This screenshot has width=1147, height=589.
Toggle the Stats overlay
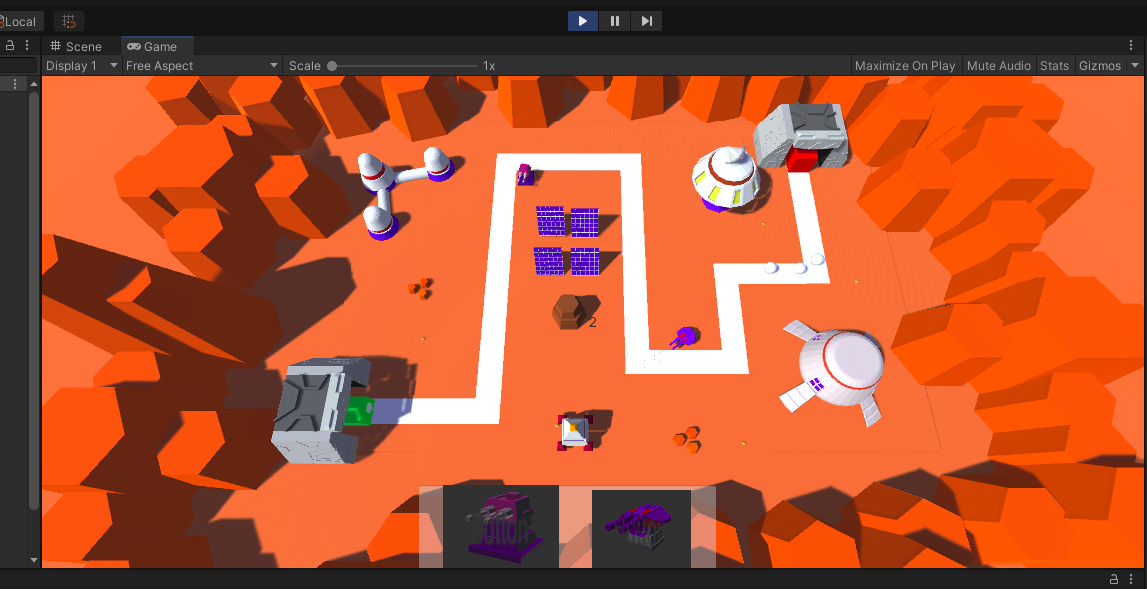(1054, 66)
